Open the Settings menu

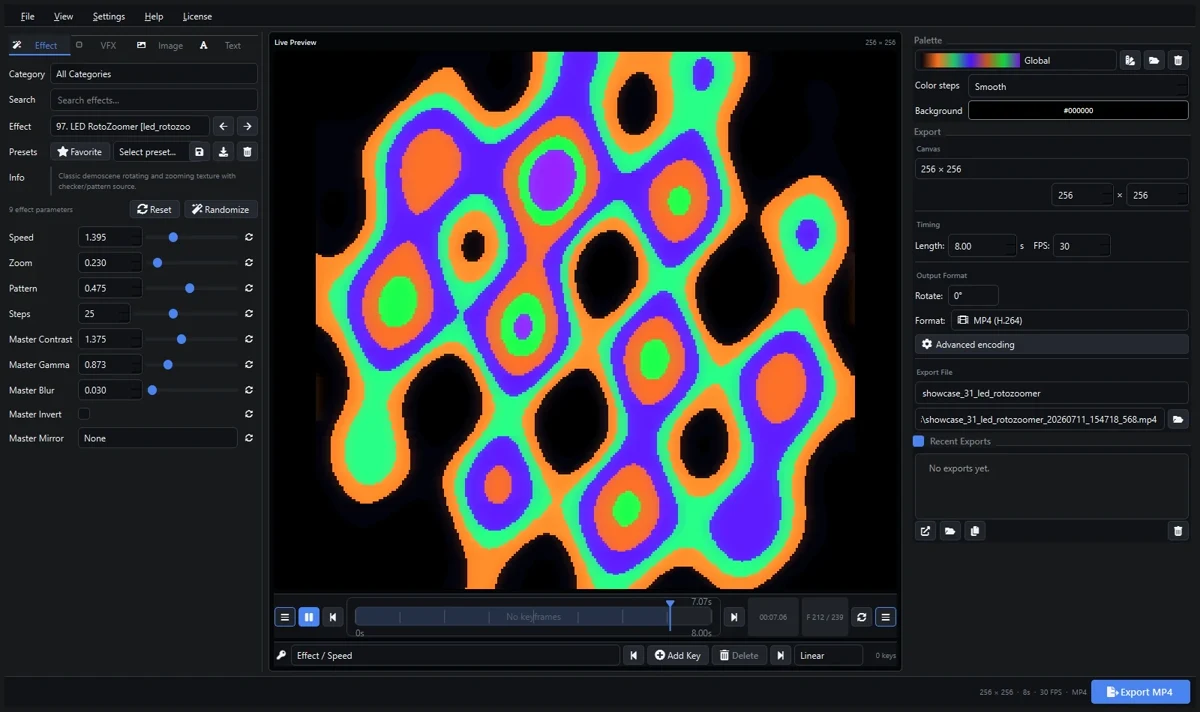pyautogui.click(x=109, y=16)
